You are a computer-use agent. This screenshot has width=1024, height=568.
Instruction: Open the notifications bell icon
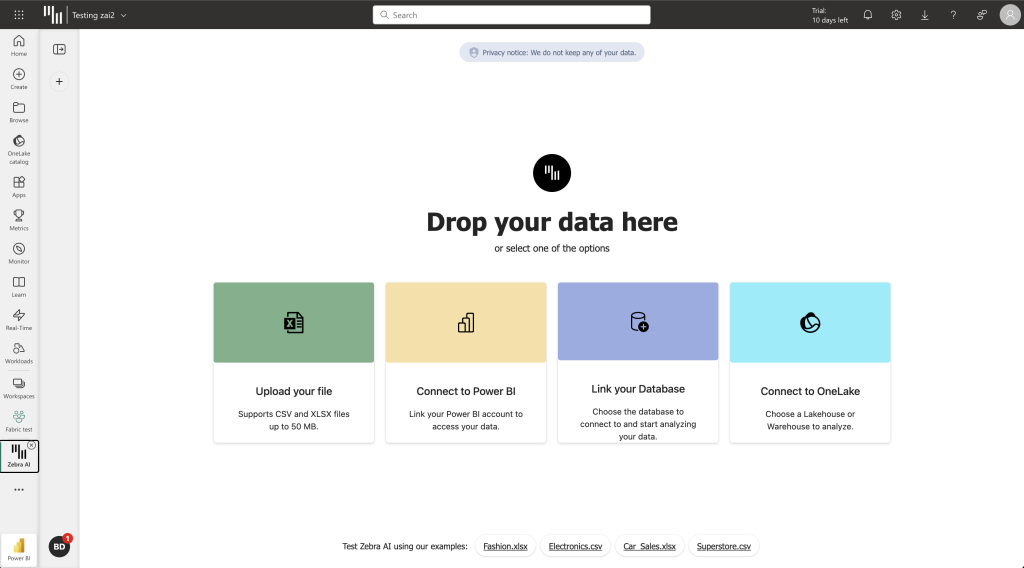[x=868, y=14]
